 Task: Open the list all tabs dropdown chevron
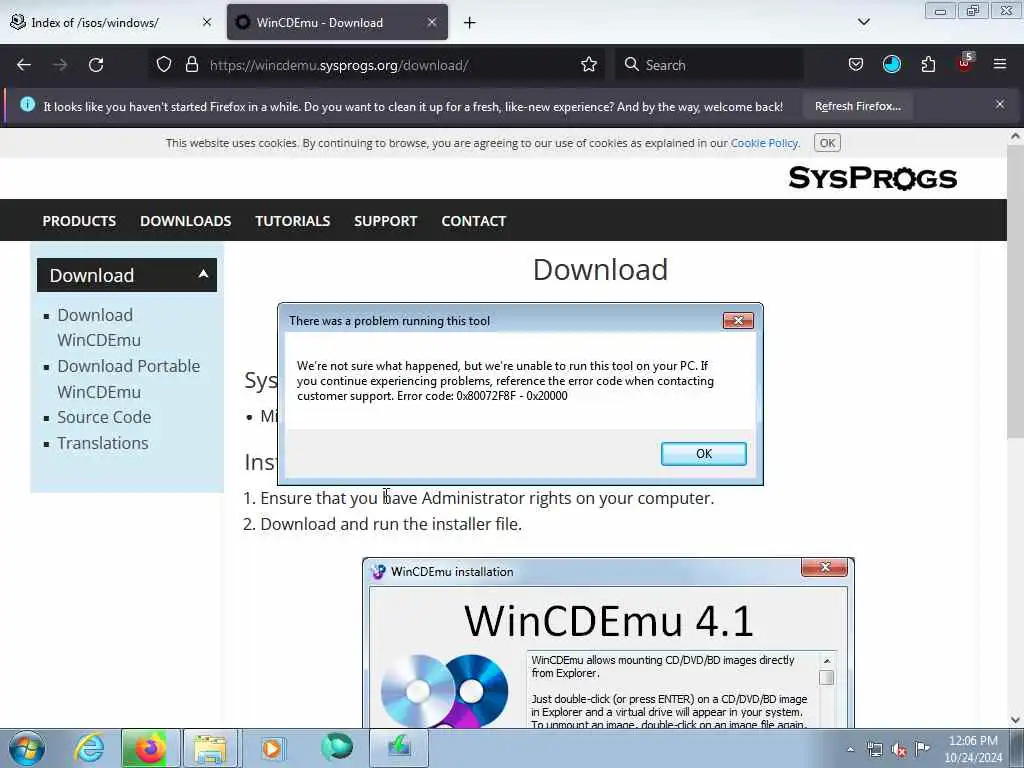[863, 22]
